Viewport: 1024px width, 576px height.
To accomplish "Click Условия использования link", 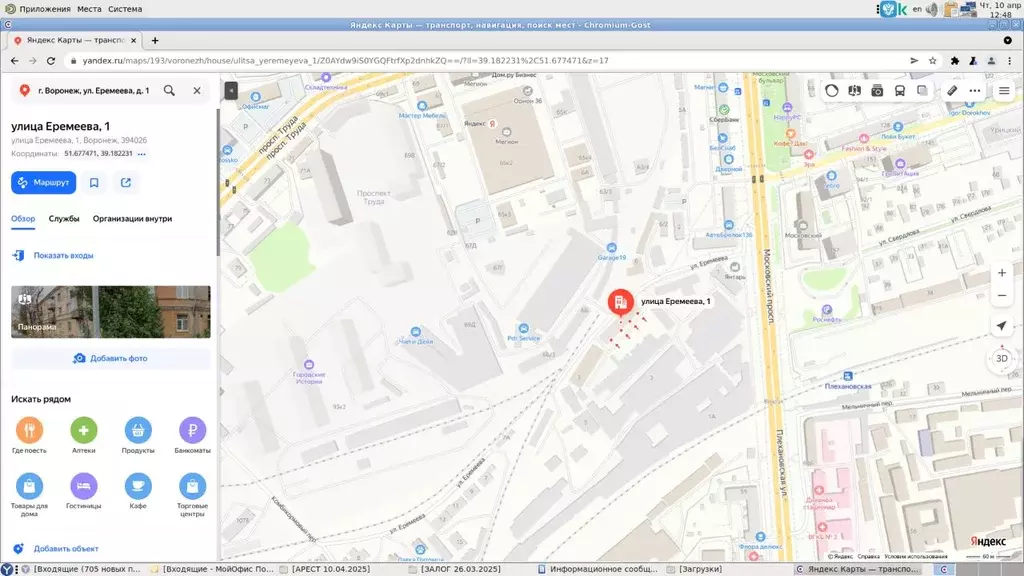I will click(x=916, y=557).
